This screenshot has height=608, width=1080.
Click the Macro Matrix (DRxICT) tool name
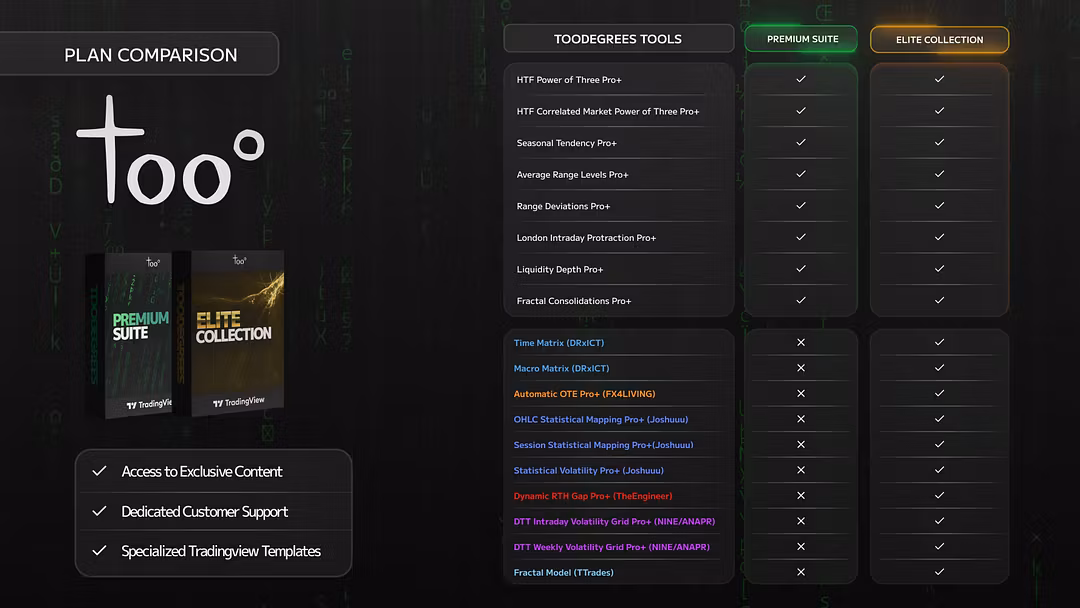point(561,368)
